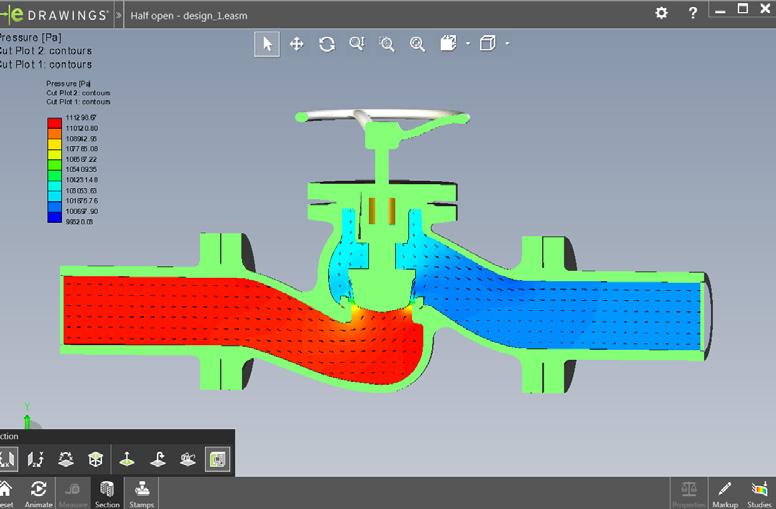Open the Section tab in bottom bar

pyautogui.click(x=107, y=492)
